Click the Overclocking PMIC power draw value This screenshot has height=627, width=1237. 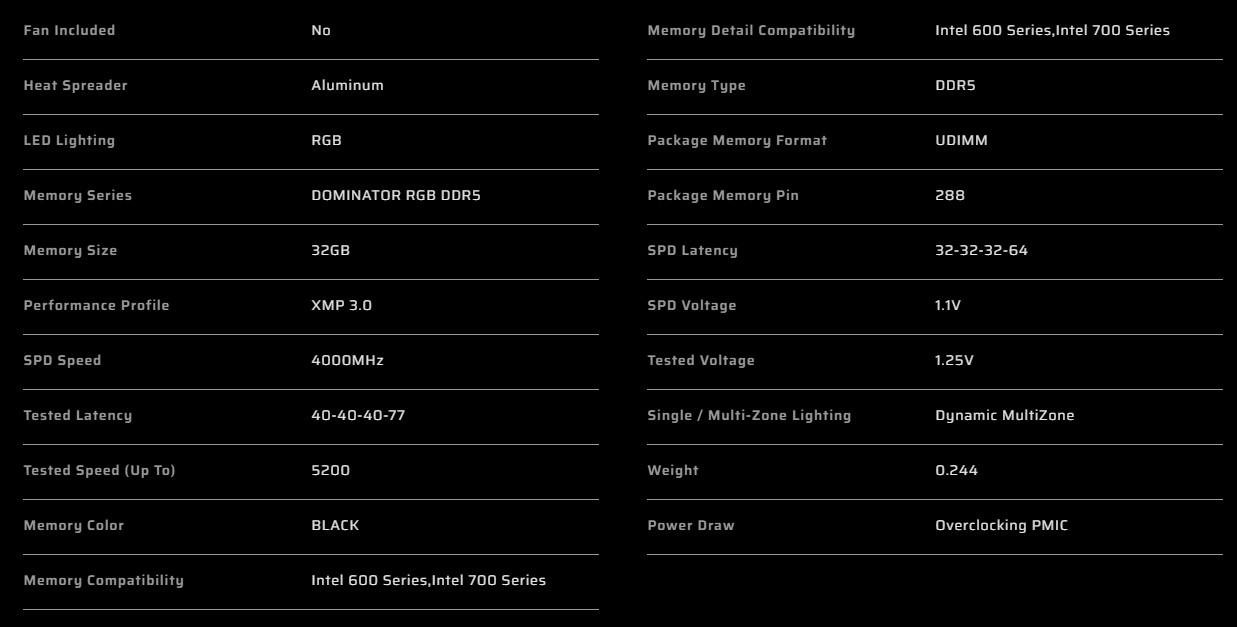pyautogui.click(x=1001, y=525)
